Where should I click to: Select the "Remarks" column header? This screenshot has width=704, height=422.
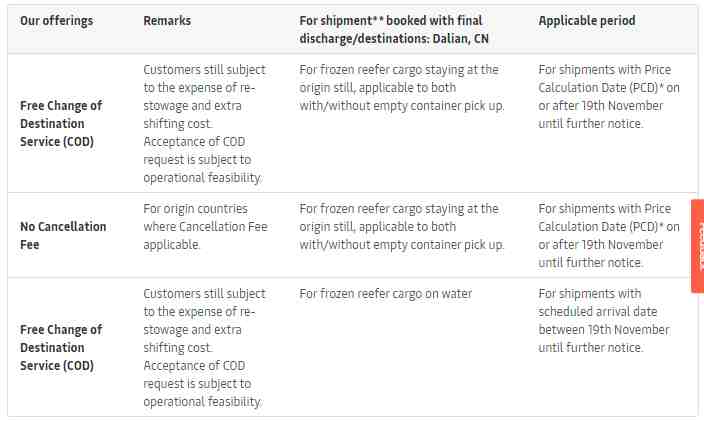[167, 21]
